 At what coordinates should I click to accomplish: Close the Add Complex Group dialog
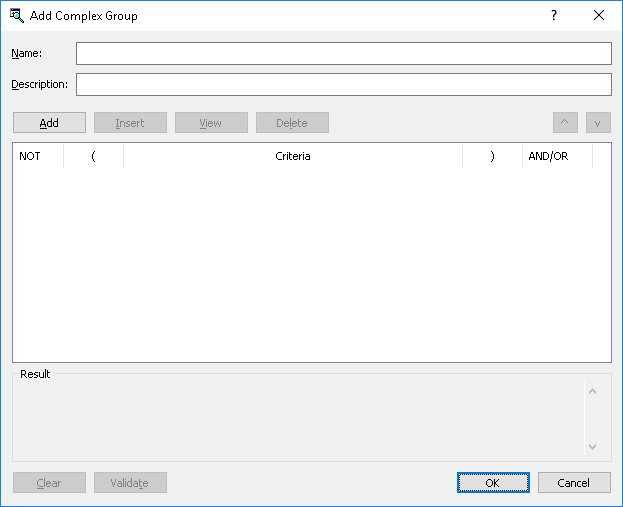coord(599,16)
